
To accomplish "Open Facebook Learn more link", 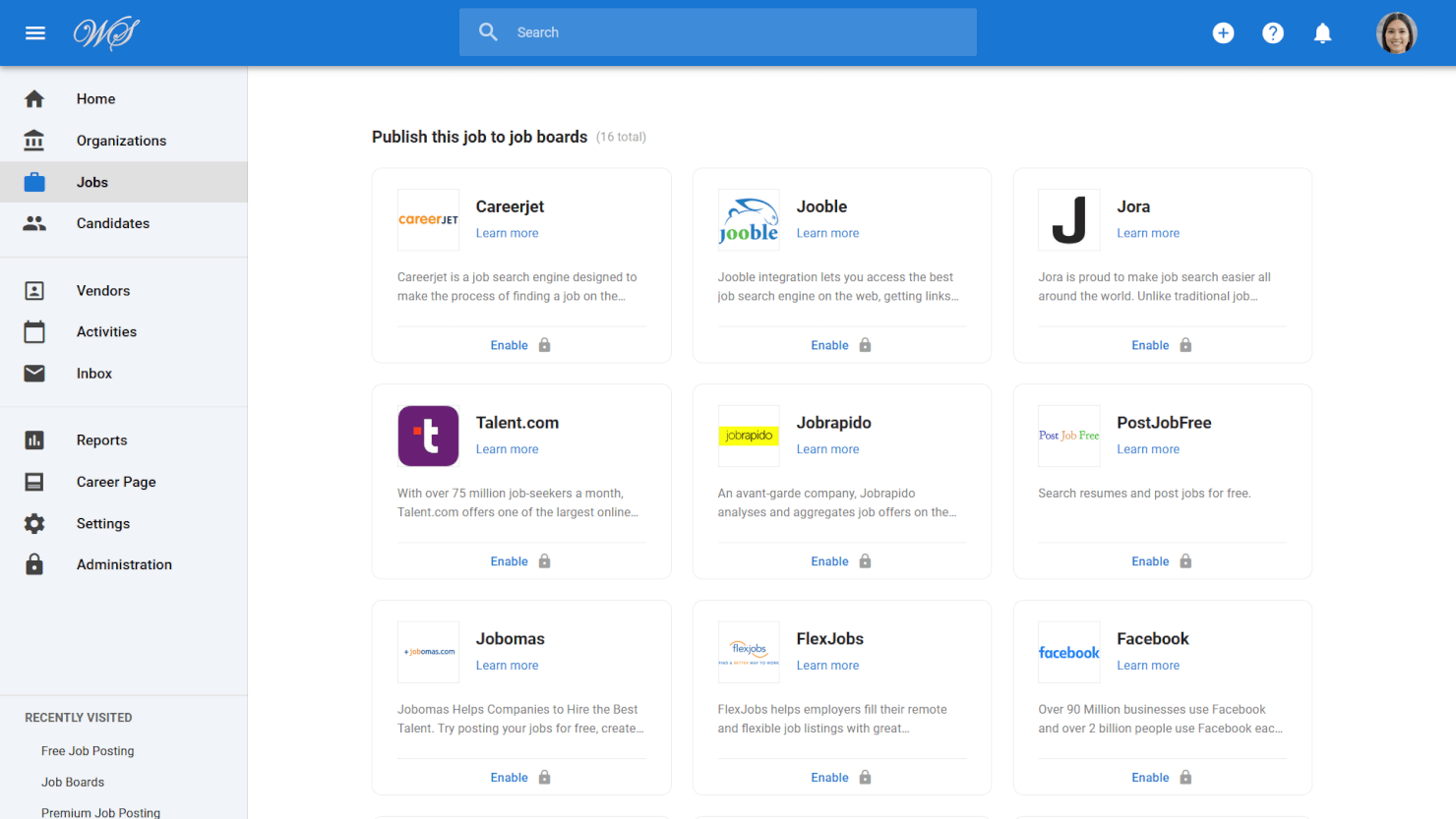I will (1148, 666).
